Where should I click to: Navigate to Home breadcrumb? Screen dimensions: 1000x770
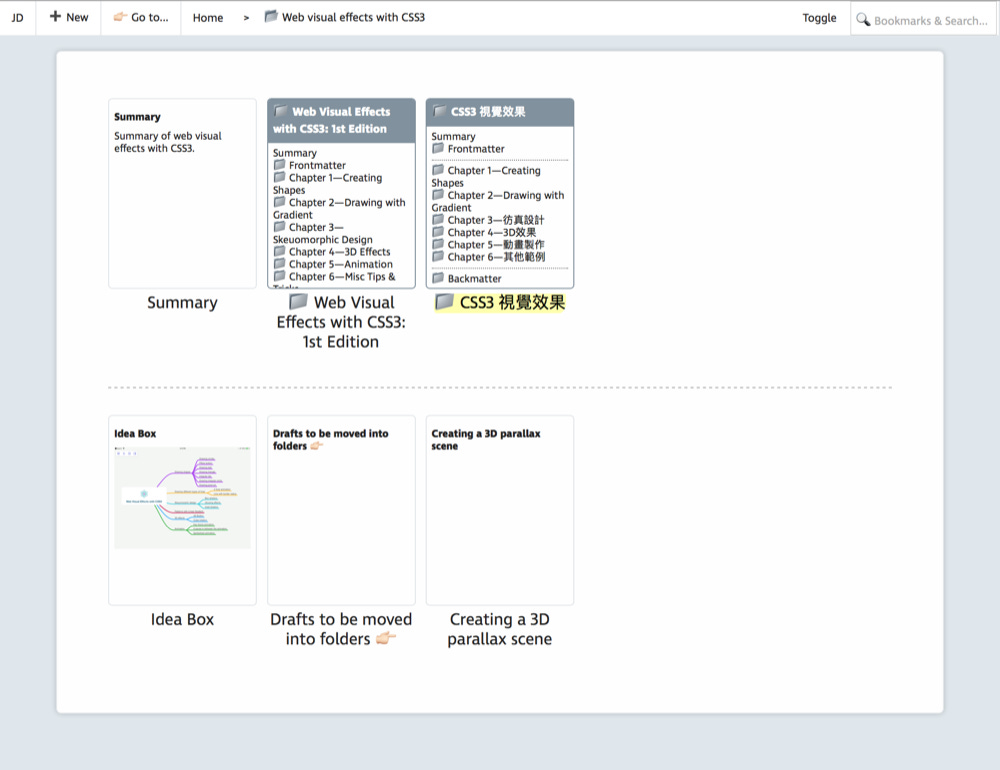[x=208, y=17]
